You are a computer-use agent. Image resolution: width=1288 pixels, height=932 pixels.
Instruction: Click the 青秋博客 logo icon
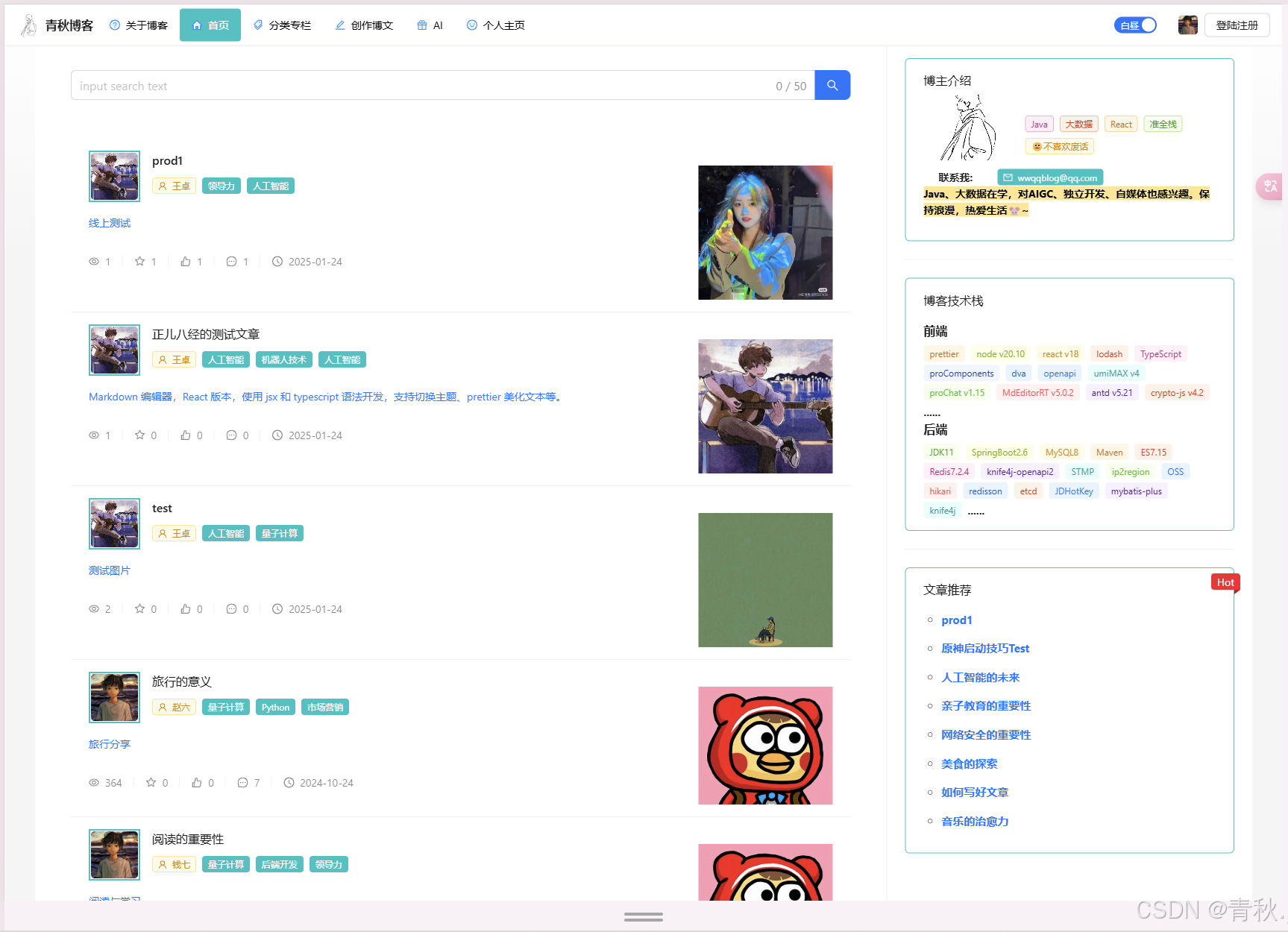click(x=28, y=25)
